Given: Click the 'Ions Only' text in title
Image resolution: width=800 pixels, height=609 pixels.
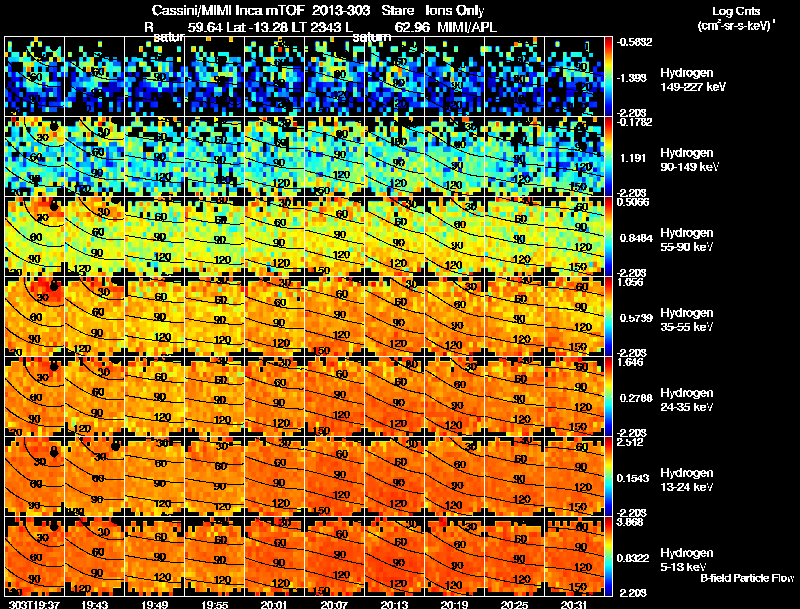Looking at the screenshot, I should coord(455,10).
